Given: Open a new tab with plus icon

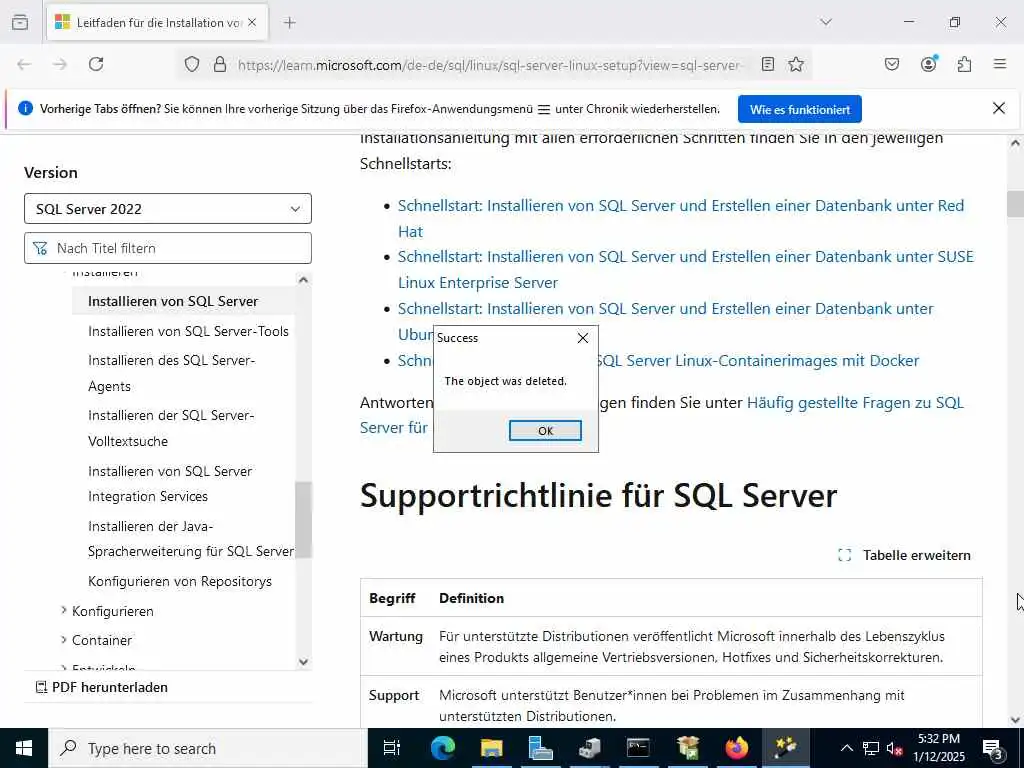Looking at the screenshot, I should click(x=290, y=22).
